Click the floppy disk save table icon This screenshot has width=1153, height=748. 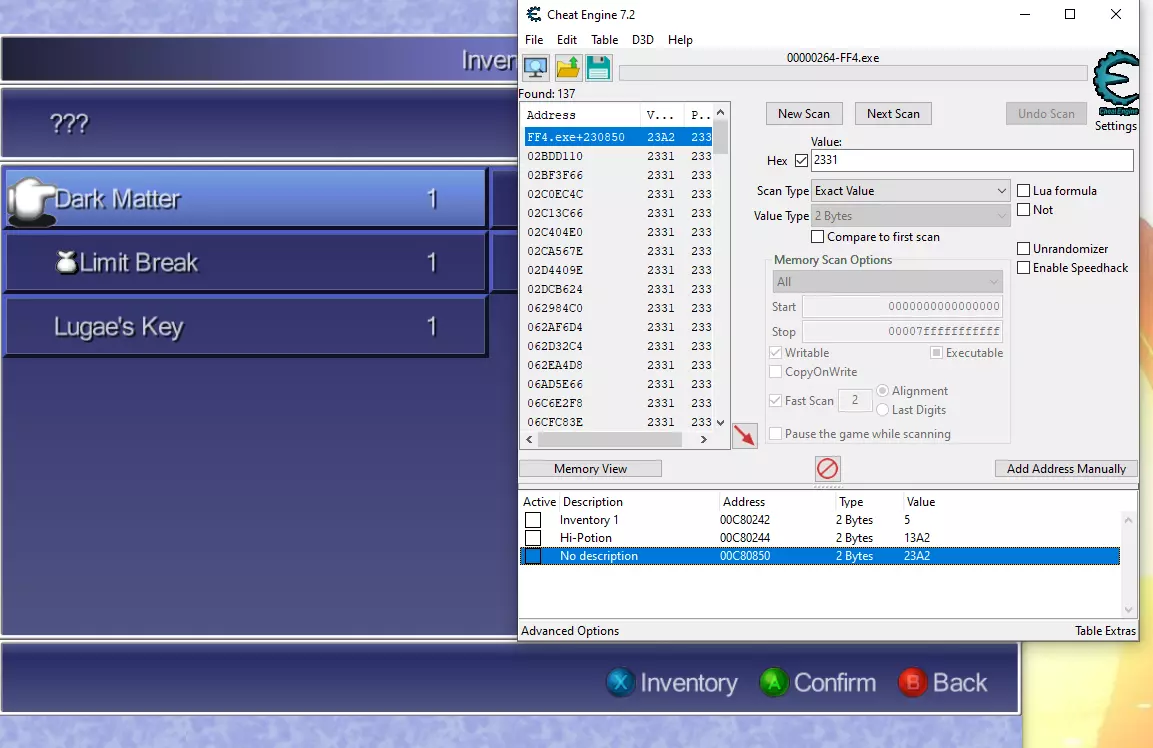click(x=599, y=68)
